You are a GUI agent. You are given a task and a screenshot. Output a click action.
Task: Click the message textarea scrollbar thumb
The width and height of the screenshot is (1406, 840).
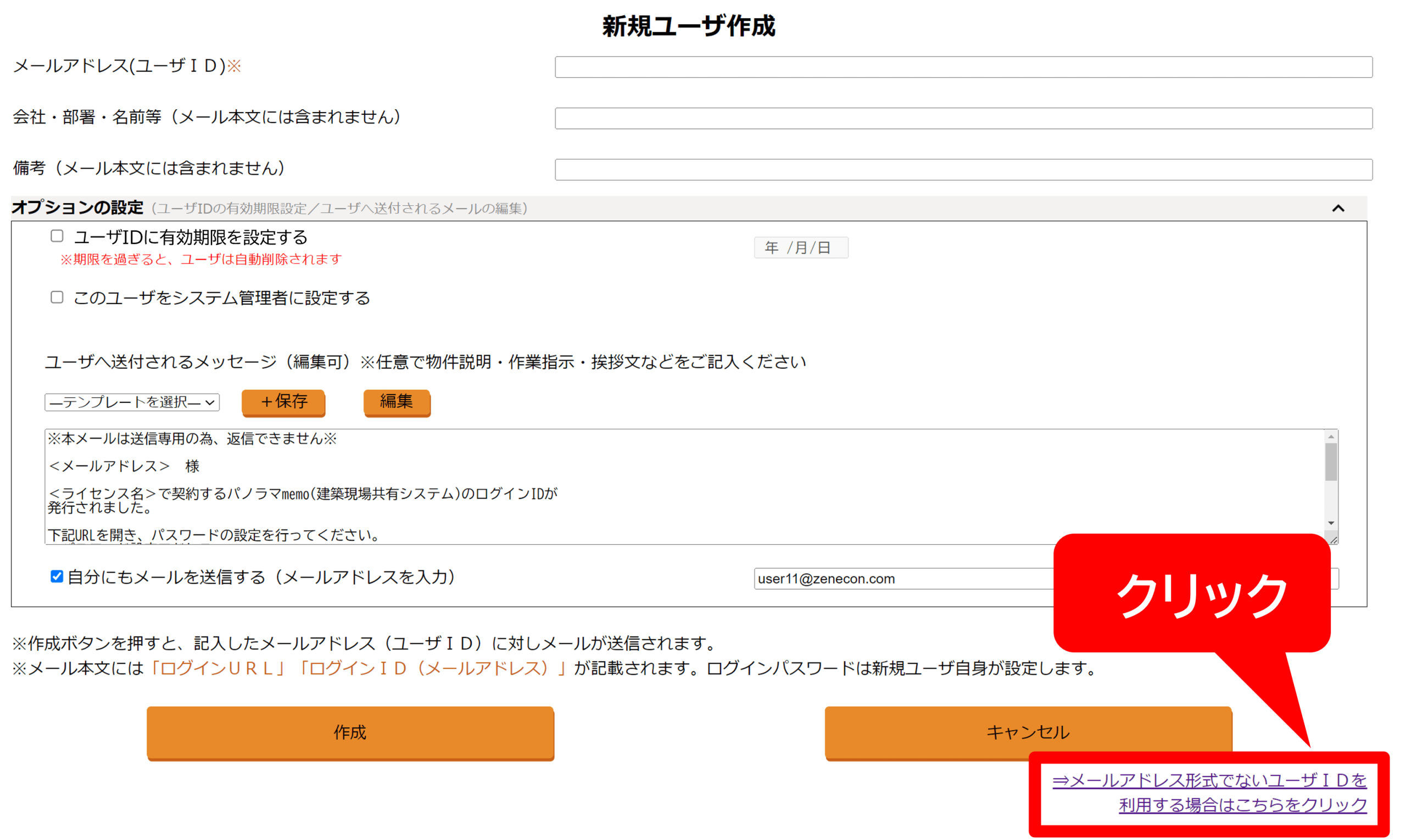pos(1331,462)
